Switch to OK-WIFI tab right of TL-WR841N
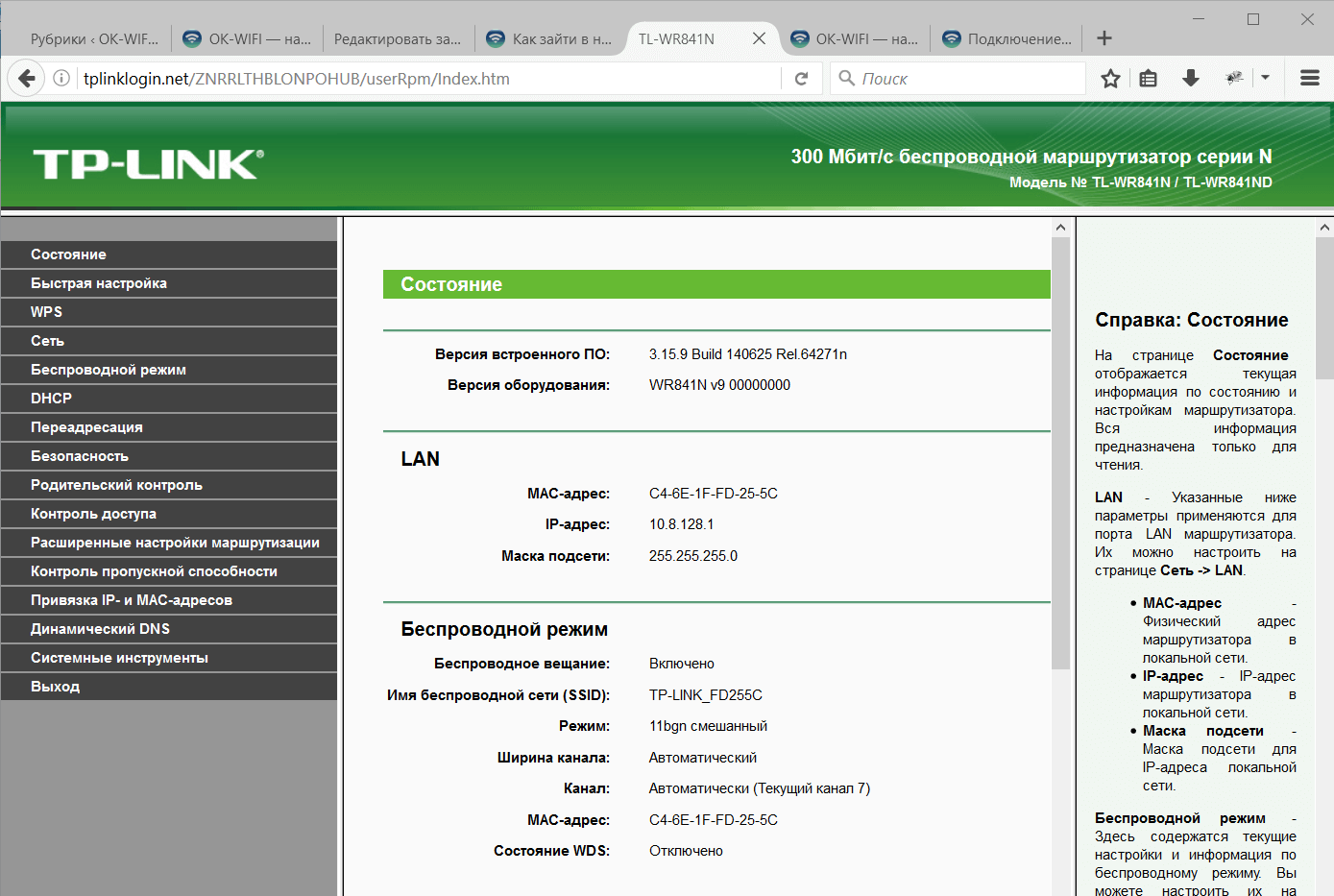This screenshot has width=1334, height=896. [854, 38]
